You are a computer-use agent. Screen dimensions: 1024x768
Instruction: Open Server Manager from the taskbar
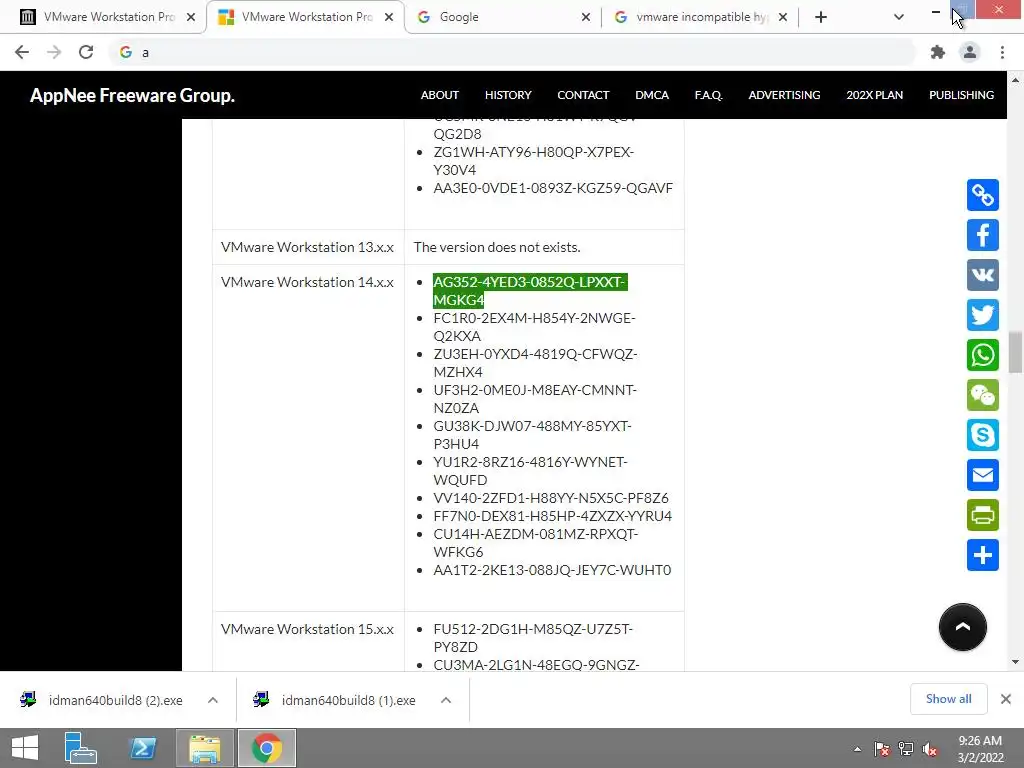[80, 748]
